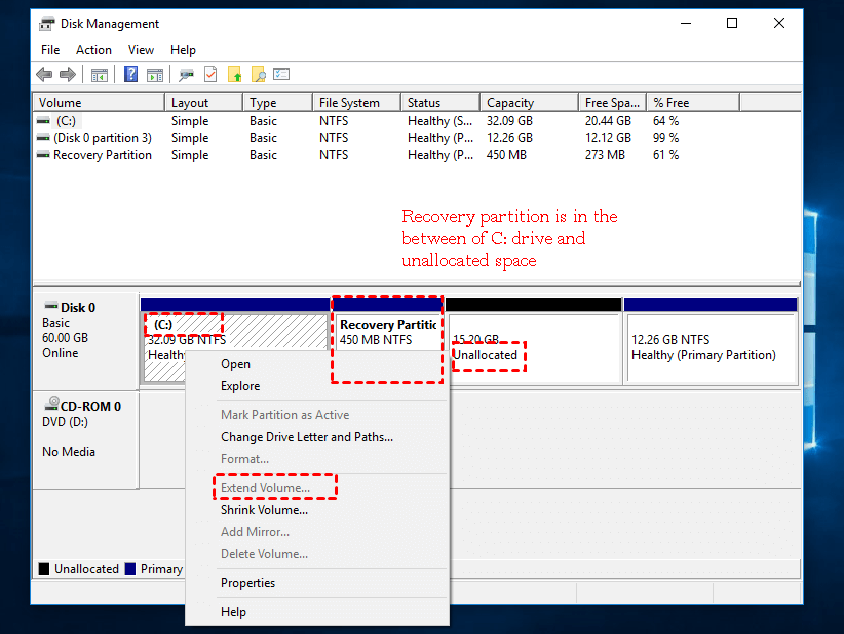Click the black Unallocated legend swatch

[41, 568]
